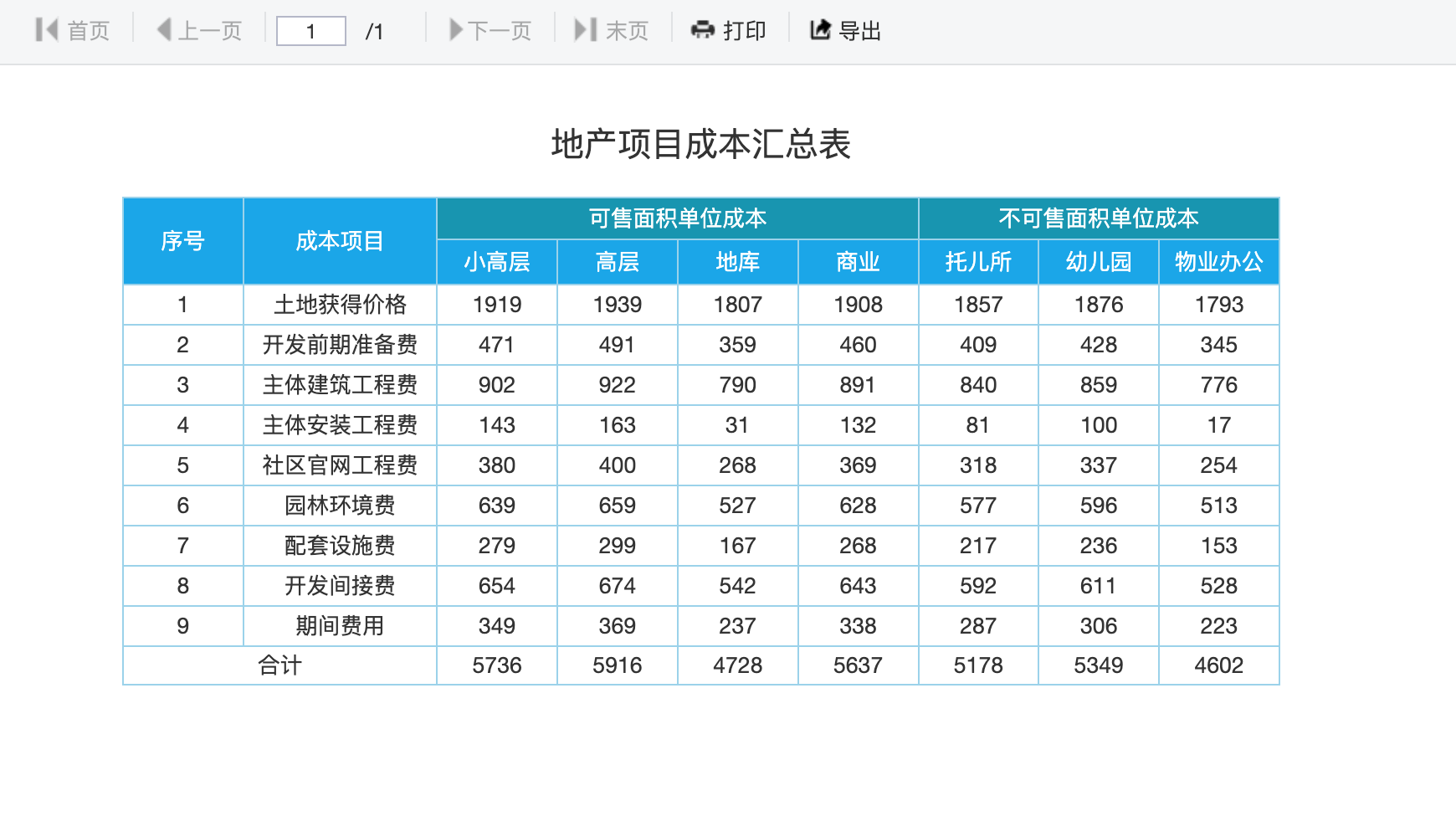Select the 幼儿园 total cell 5349

[x=1098, y=665]
